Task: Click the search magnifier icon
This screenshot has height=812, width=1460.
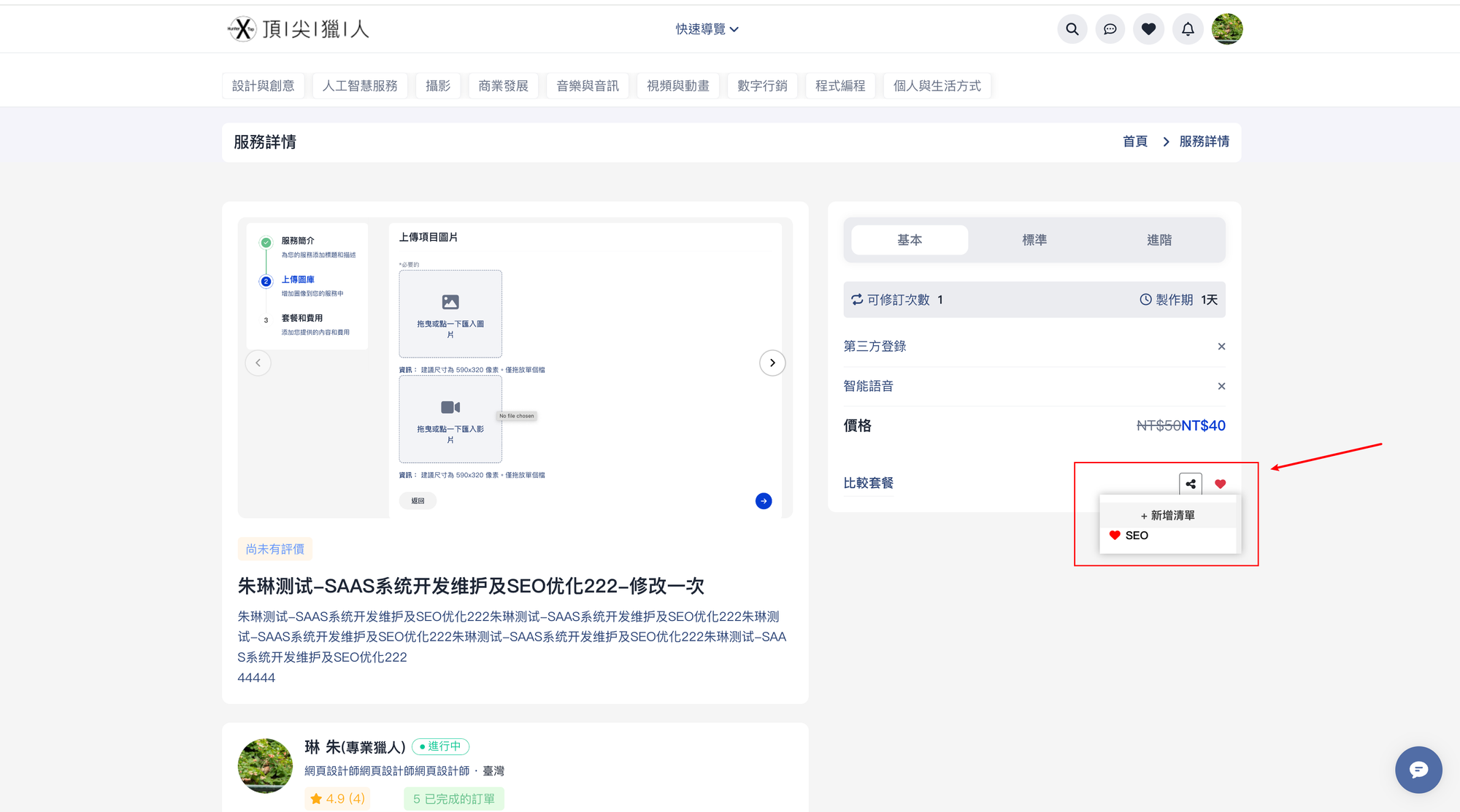Action: pyautogui.click(x=1072, y=29)
